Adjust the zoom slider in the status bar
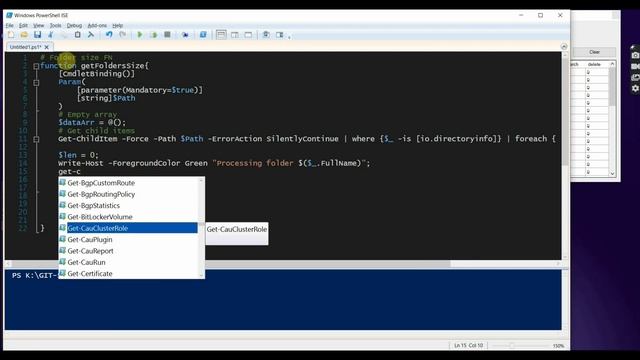 click(x=511, y=345)
